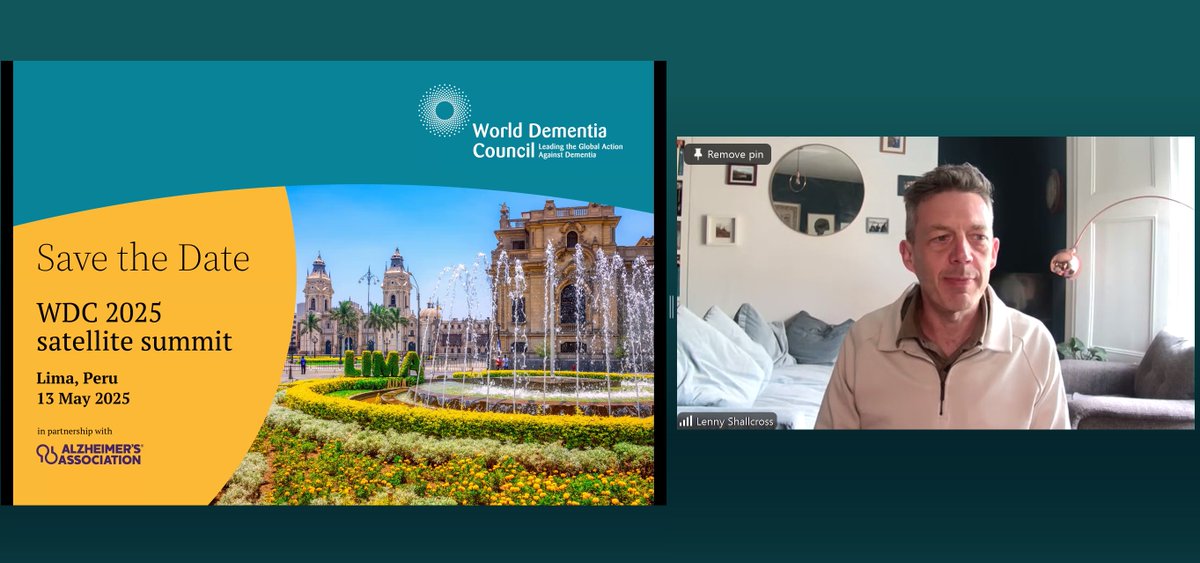Click the signal strength icon beside Lenny Shallcross
The image size is (1200, 563).
[x=686, y=421]
